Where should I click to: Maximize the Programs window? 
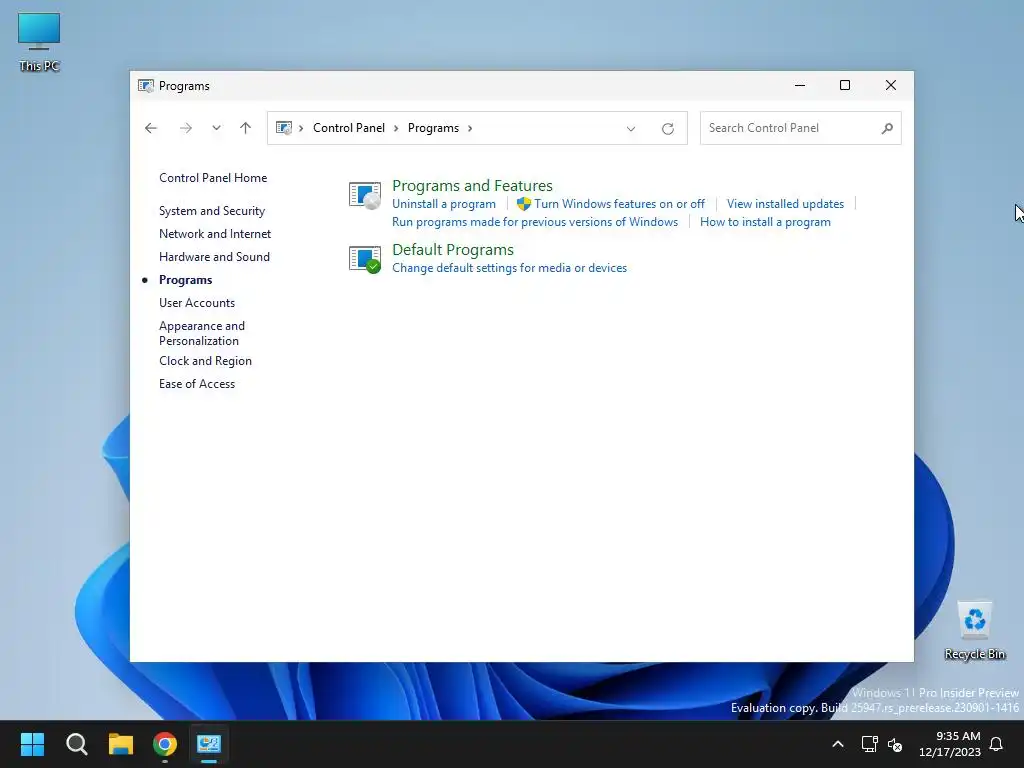tap(844, 86)
